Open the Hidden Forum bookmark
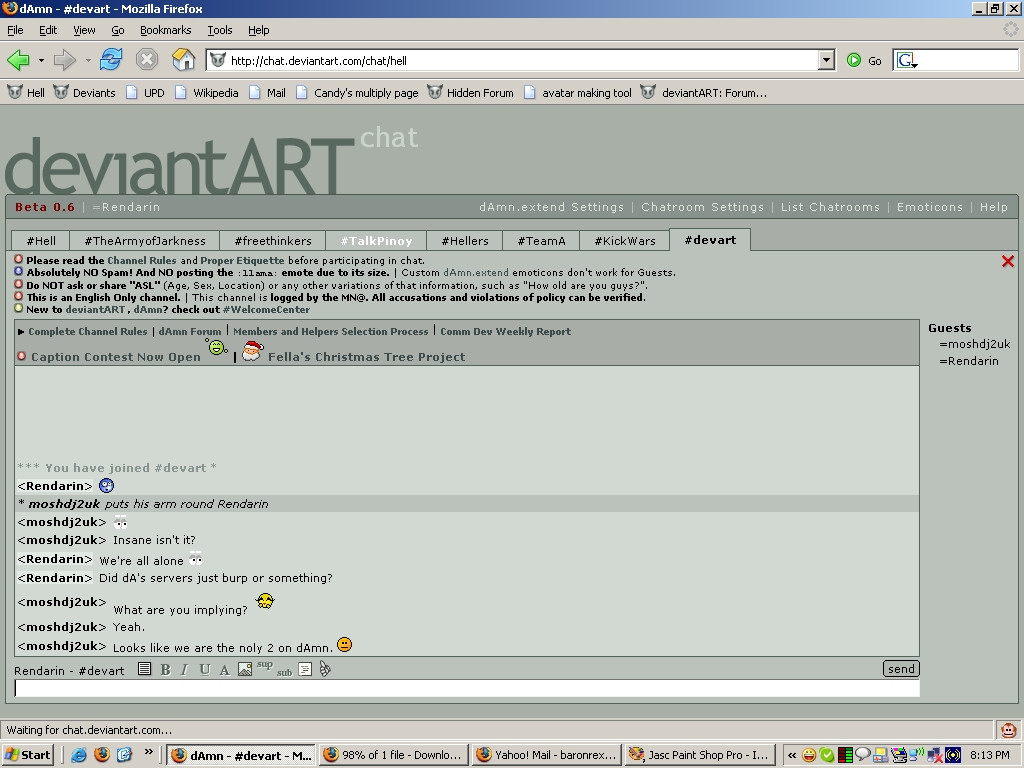Viewport: 1024px width, 768px height. tap(471, 93)
